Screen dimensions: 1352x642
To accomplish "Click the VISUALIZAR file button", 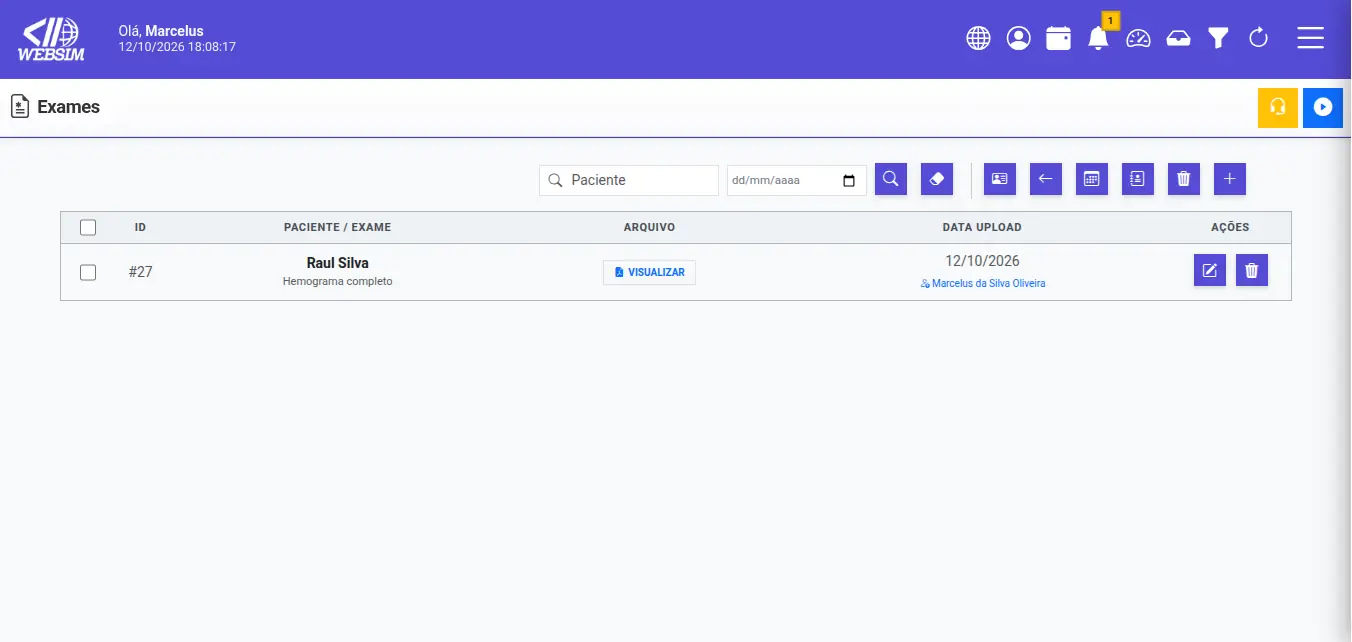I will coord(649,272).
